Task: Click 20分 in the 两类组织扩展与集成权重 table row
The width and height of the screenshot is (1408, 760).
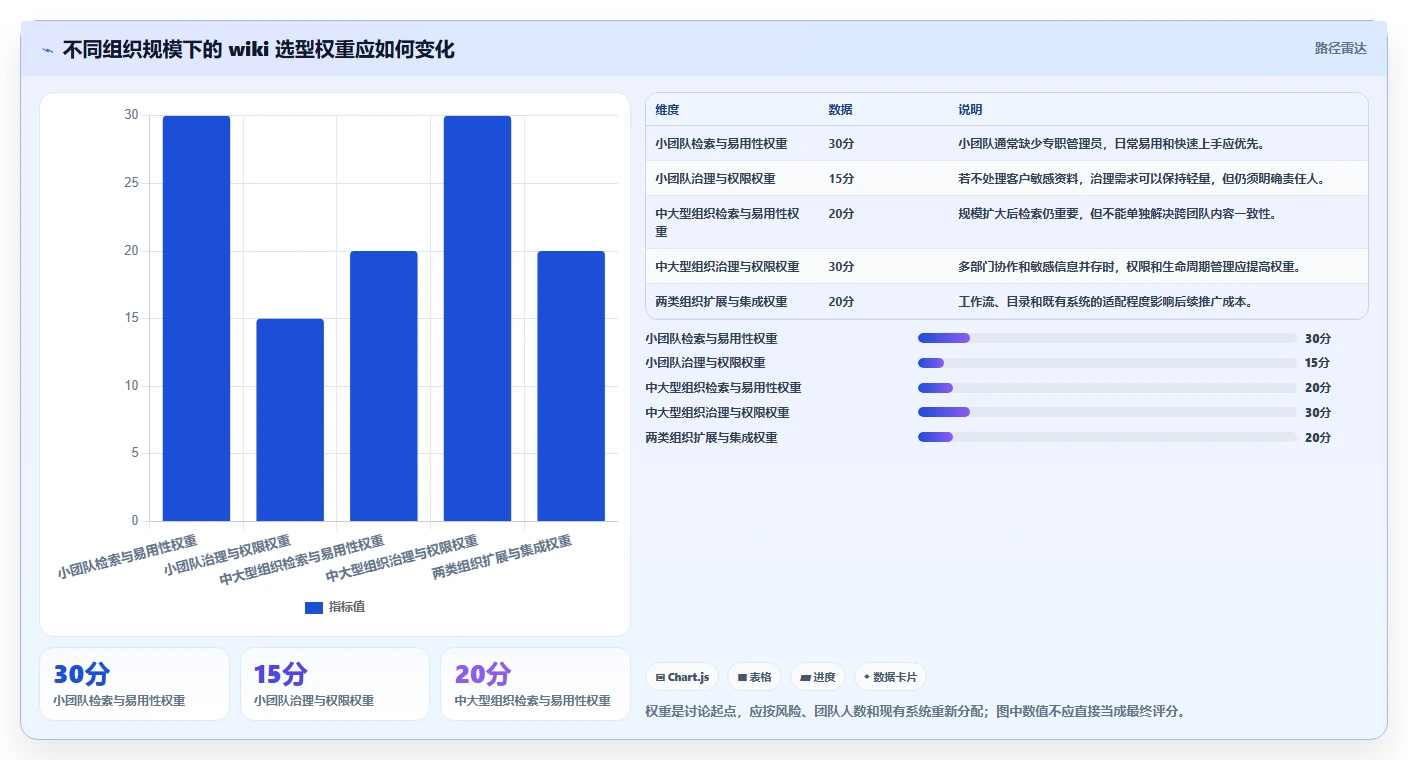Action: 841,302
